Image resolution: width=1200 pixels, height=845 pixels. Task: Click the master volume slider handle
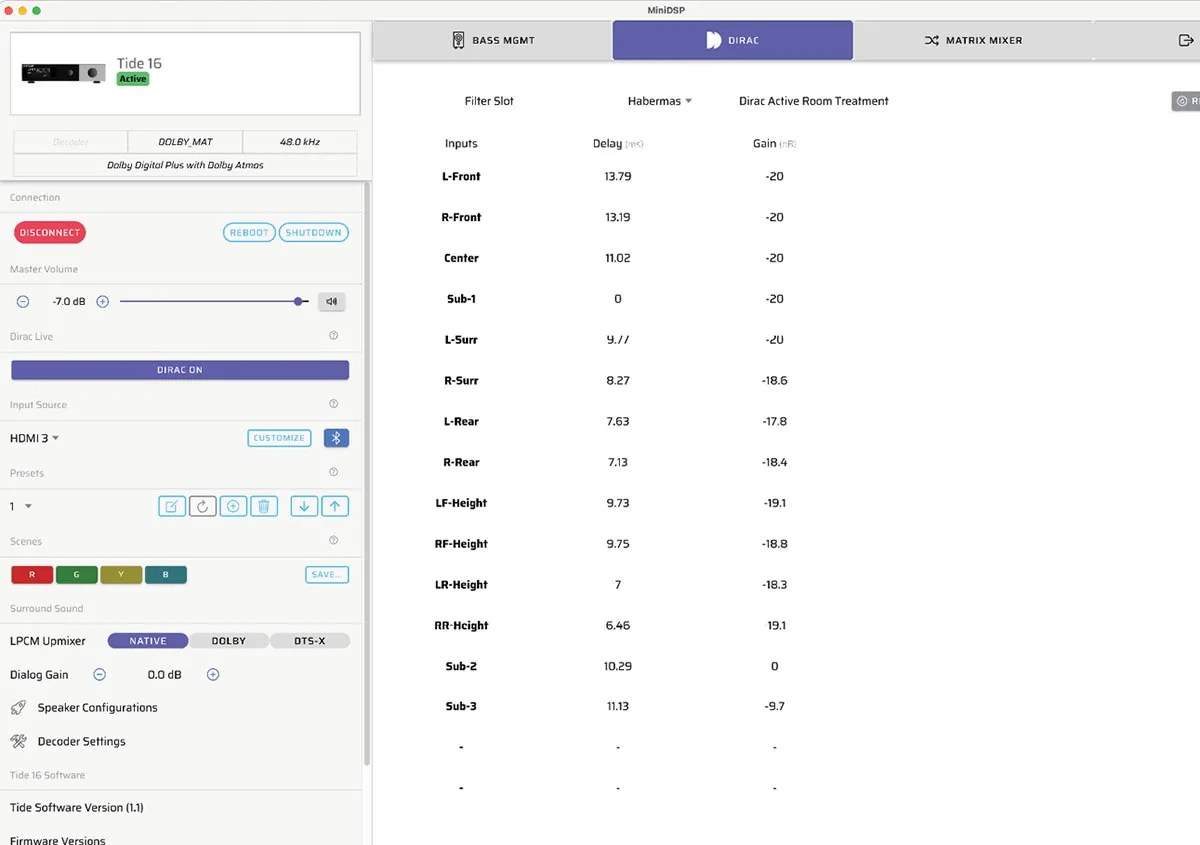click(298, 301)
